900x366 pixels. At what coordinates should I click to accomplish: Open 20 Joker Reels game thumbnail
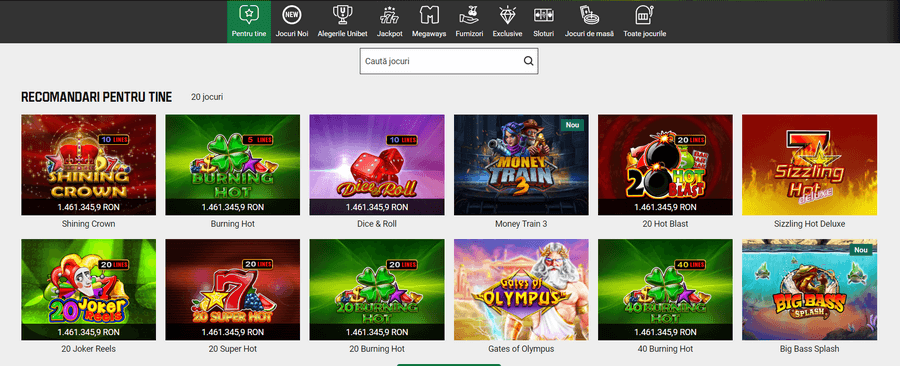coord(88,290)
